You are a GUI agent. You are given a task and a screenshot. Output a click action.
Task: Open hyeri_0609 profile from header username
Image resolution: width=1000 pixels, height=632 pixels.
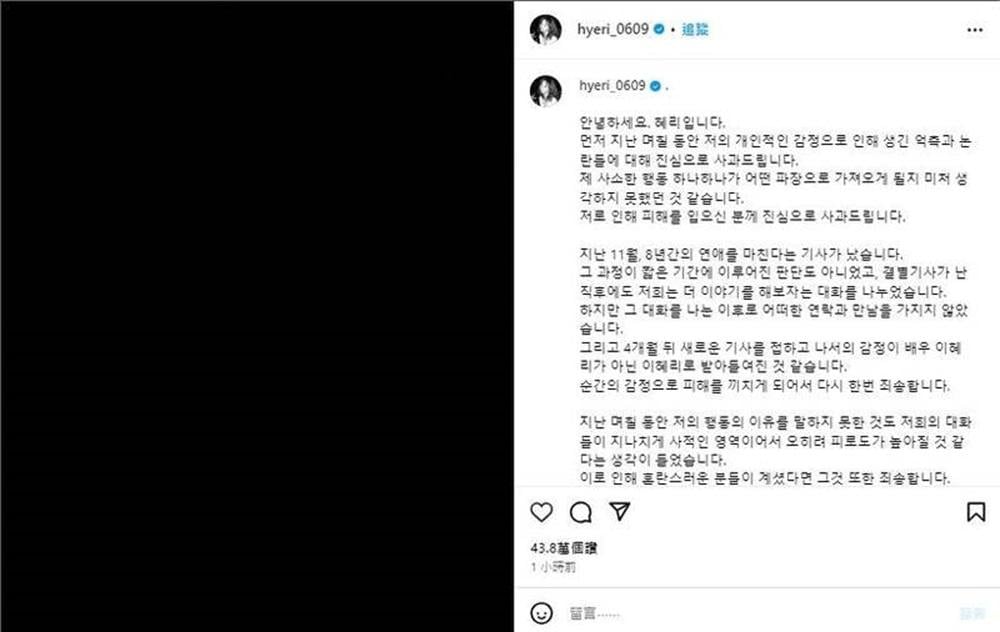point(613,29)
